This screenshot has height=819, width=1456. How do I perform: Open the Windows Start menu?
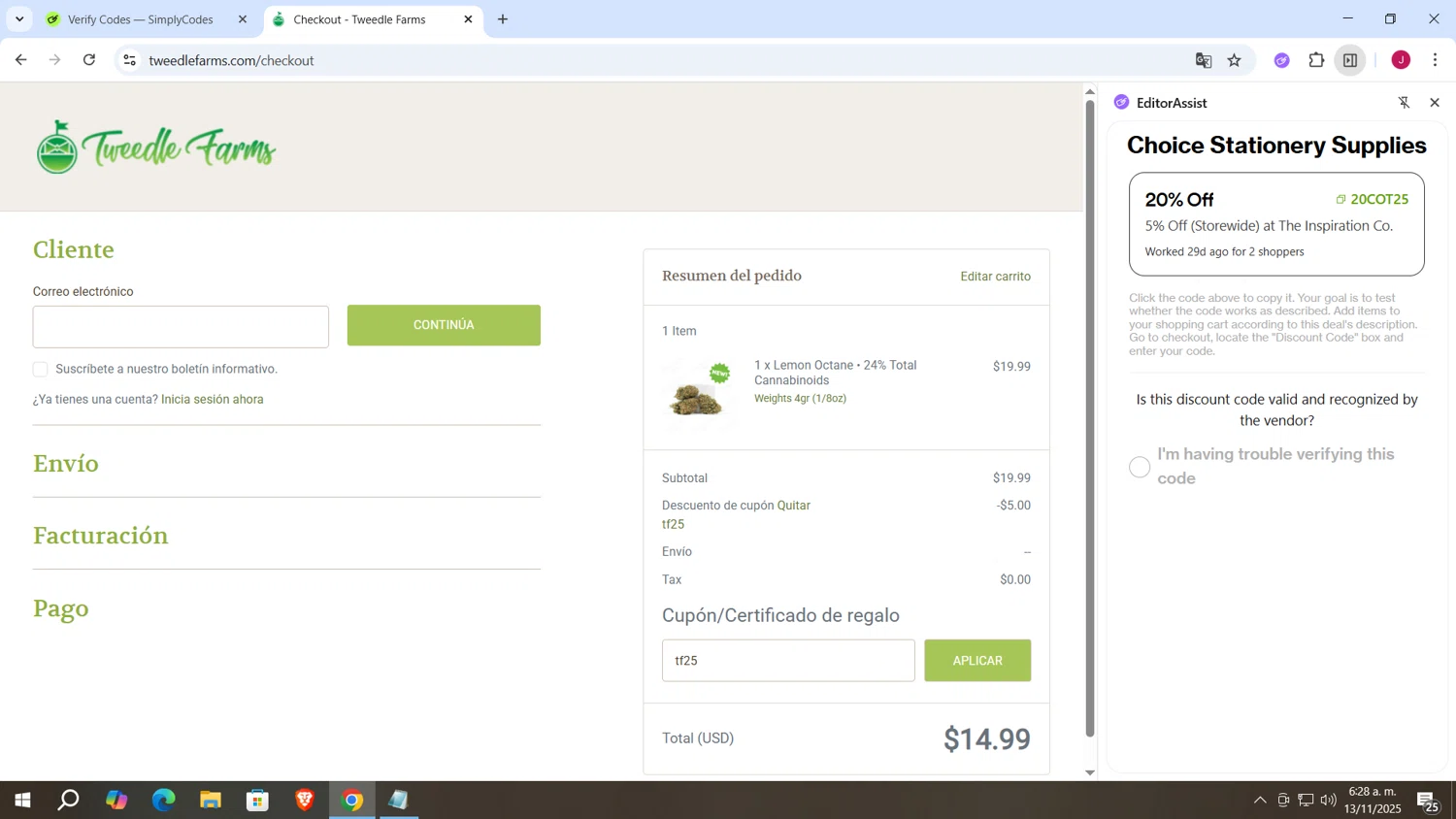(x=22, y=801)
